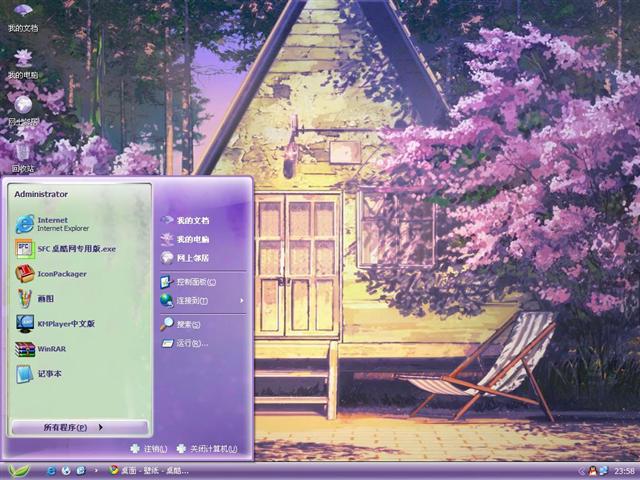Click the network tray icon
640x480 pixels.
tap(603, 471)
